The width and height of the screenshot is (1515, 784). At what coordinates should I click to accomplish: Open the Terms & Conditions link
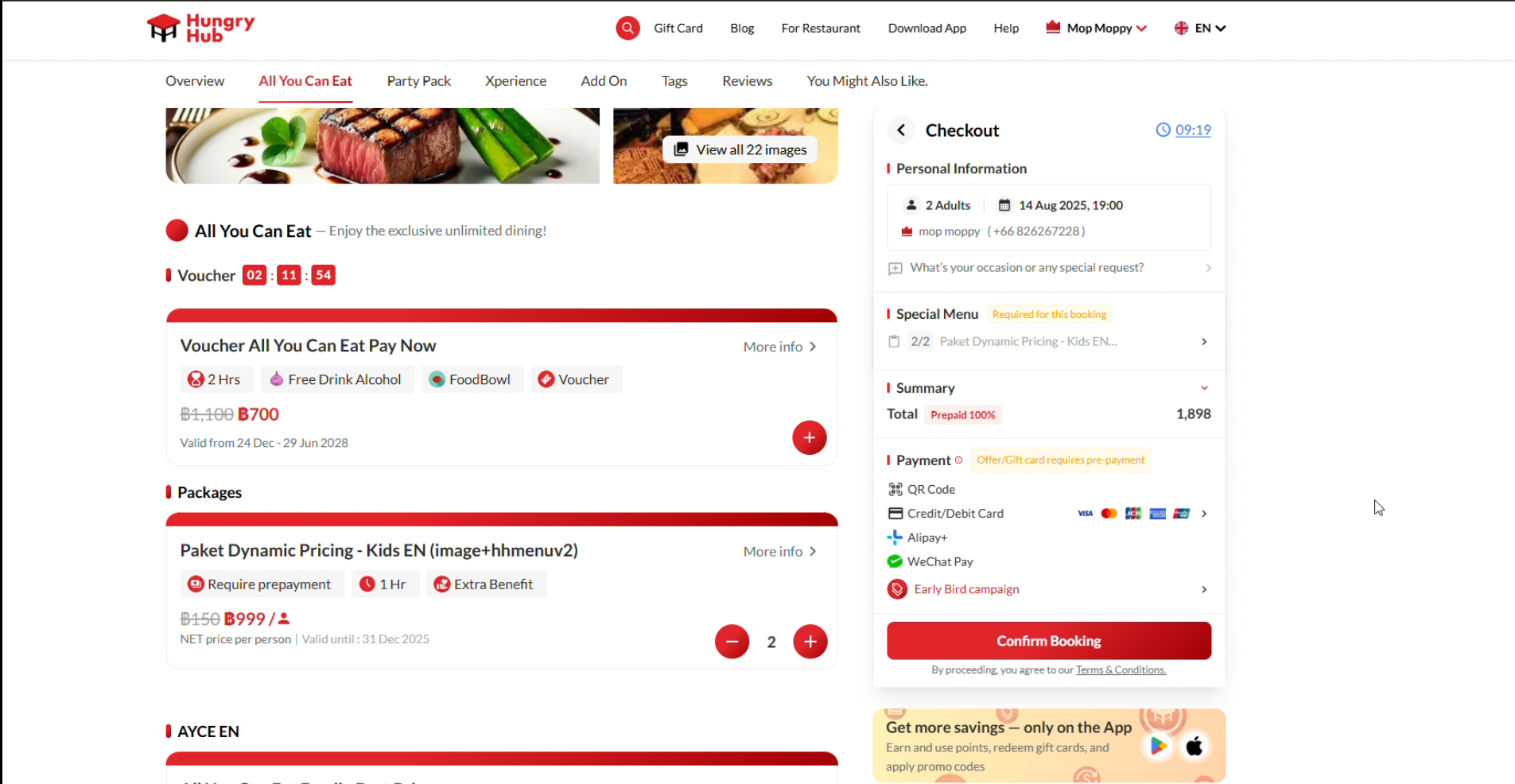(1121, 670)
